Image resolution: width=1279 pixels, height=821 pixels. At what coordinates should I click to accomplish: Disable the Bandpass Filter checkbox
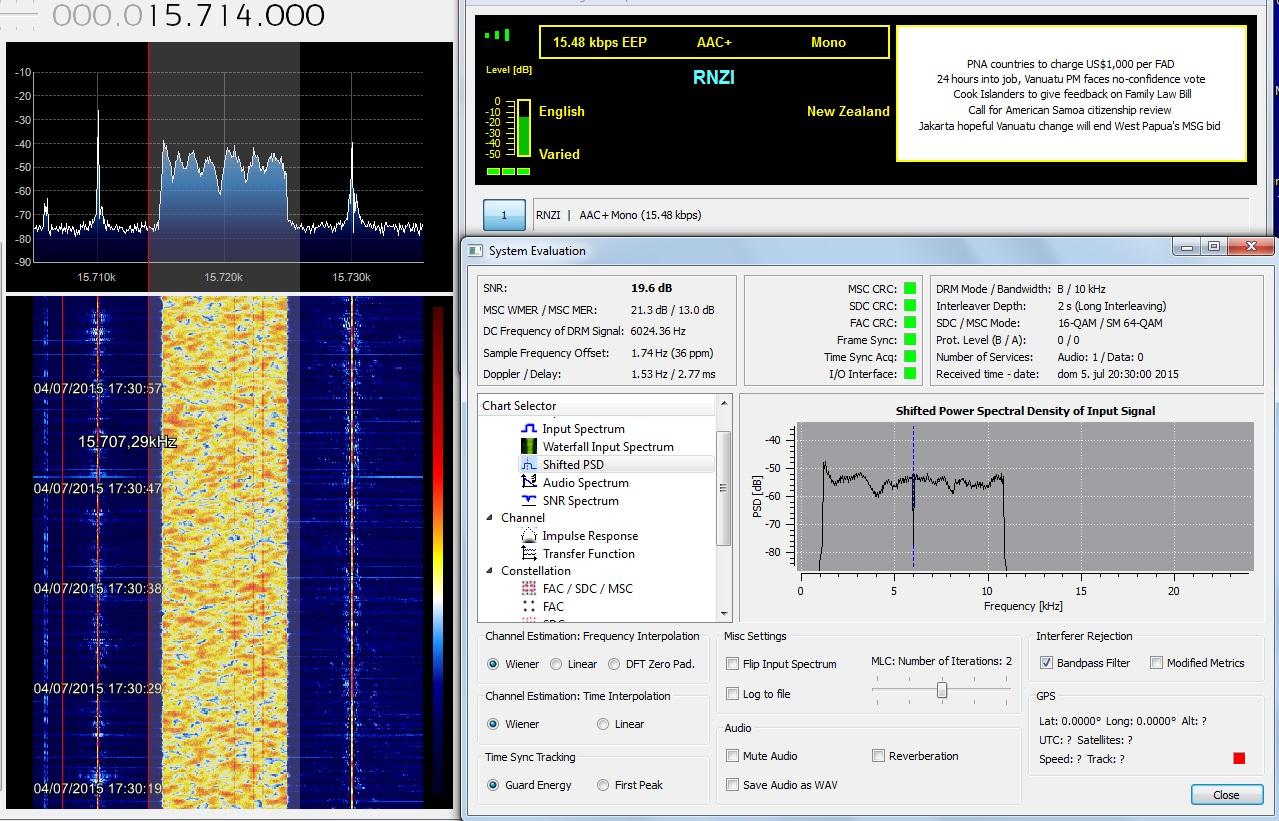click(x=1046, y=663)
